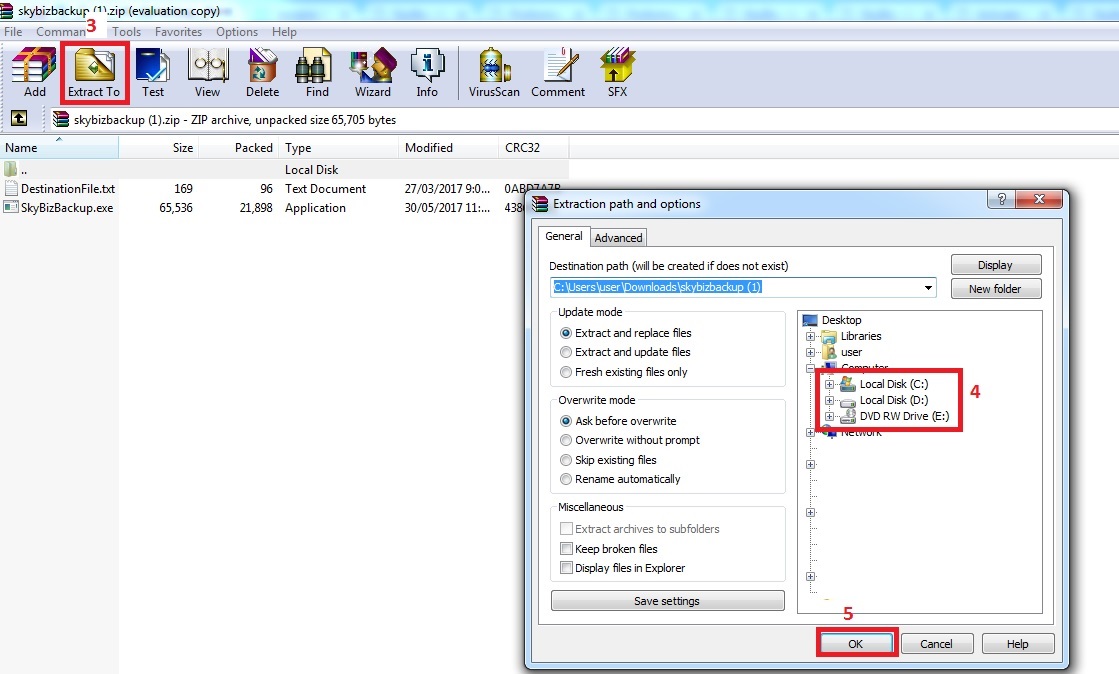Expand Local Disk (C:) in folder tree
The width and height of the screenshot is (1119, 674).
tap(829, 384)
